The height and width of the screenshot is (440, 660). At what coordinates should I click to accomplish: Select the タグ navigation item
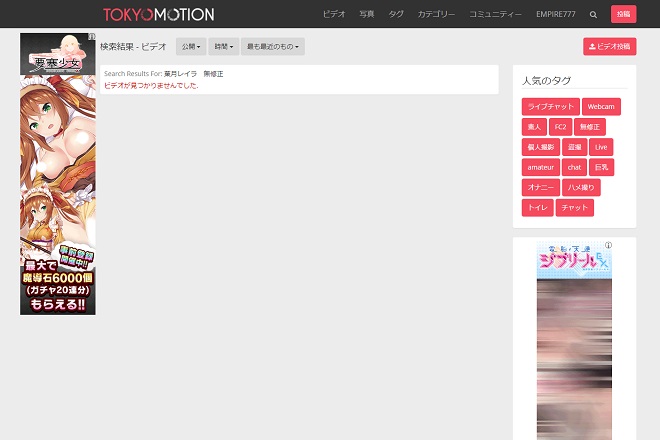click(x=396, y=15)
